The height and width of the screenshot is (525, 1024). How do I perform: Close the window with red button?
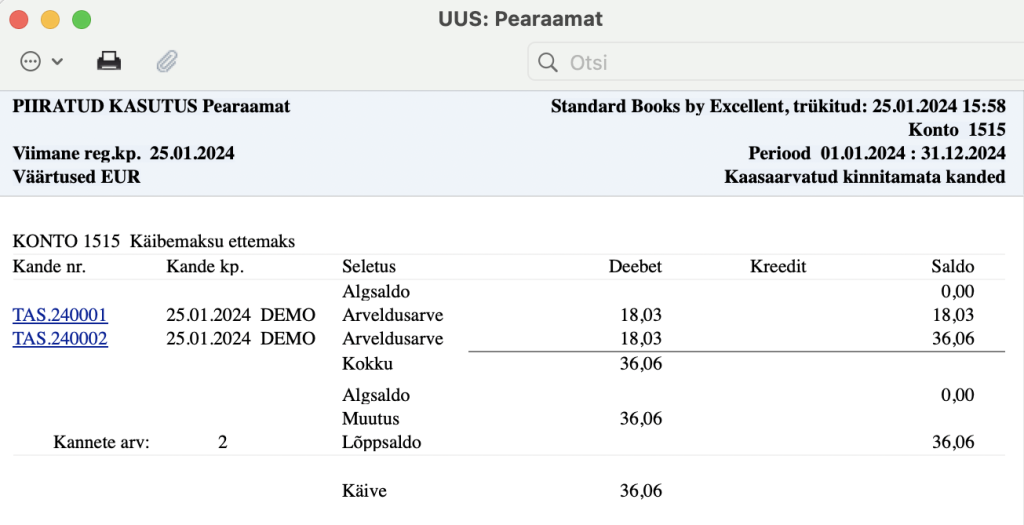coord(19,20)
